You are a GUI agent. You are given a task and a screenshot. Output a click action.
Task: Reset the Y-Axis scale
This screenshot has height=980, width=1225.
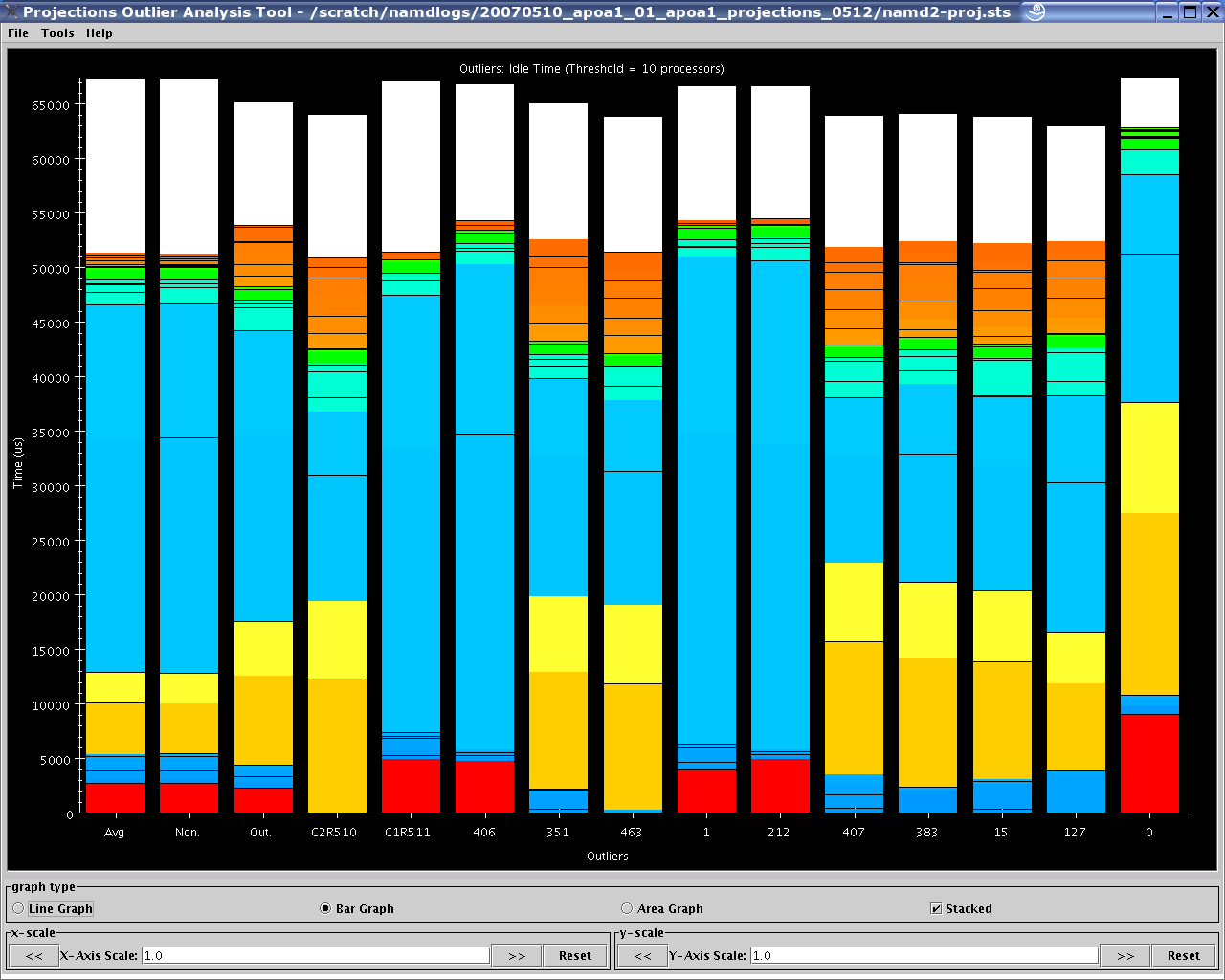[x=1184, y=955]
